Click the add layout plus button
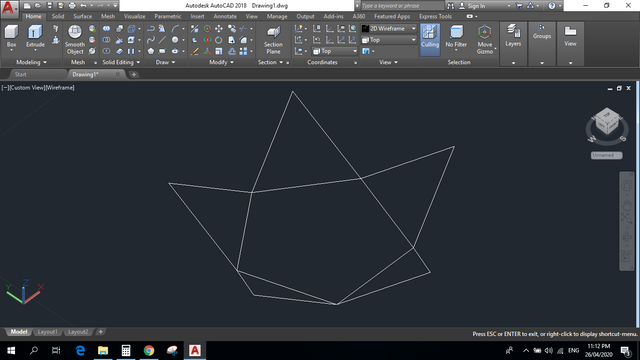This screenshot has width=640, height=360. pos(100,332)
